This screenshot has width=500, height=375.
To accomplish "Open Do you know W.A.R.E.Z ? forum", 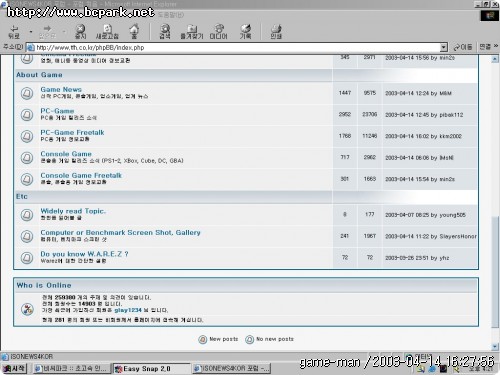I will point(84,254).
